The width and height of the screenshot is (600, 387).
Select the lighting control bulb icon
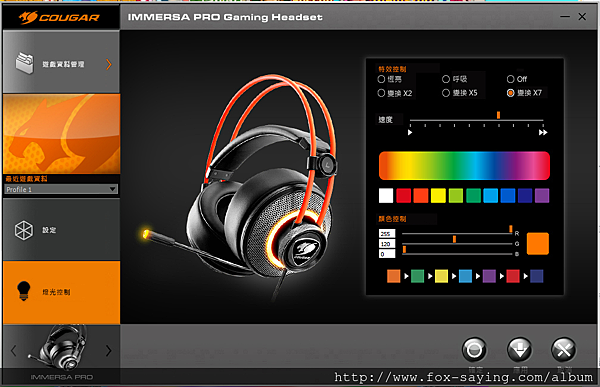(24, 291)
